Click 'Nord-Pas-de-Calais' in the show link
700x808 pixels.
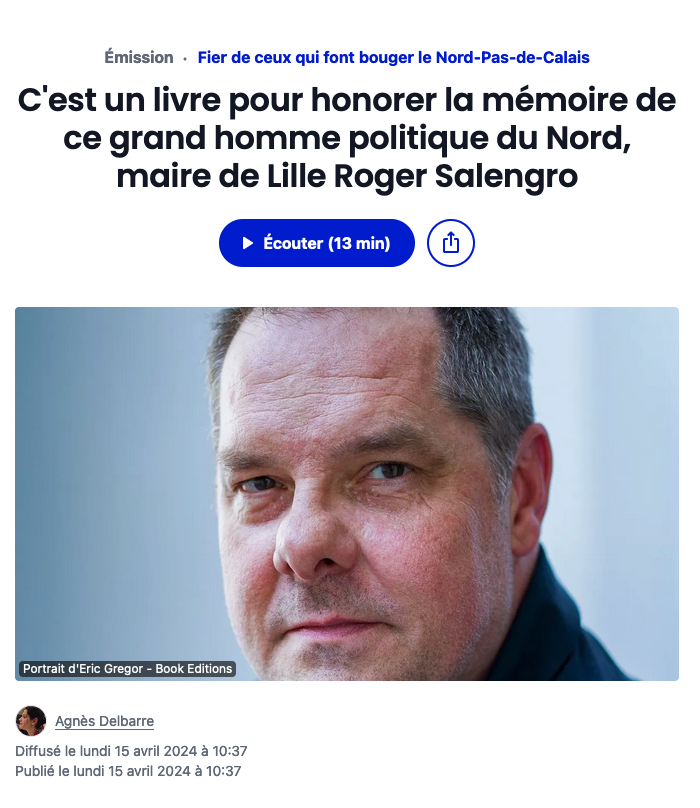click(x=512, y=57)
